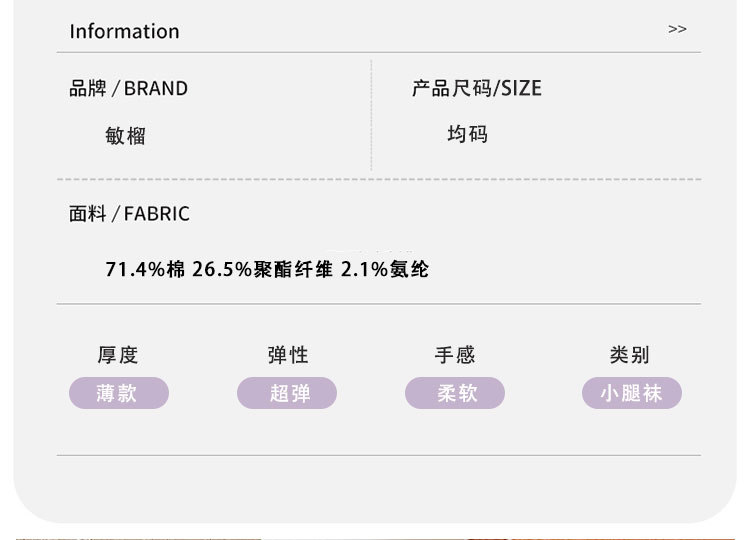Click the 厚度 attribute label
The height and width of the screenshot is (540, 750).
[x=118, y=354]
